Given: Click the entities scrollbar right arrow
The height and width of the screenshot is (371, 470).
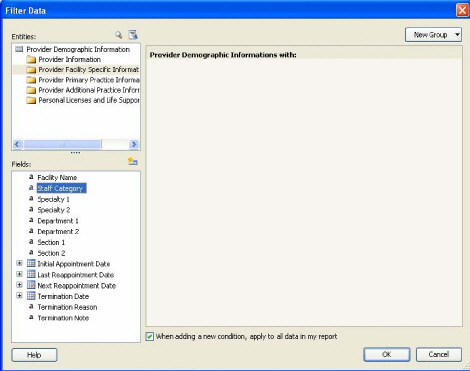Looking at the screenshot, I should [134, 144].
